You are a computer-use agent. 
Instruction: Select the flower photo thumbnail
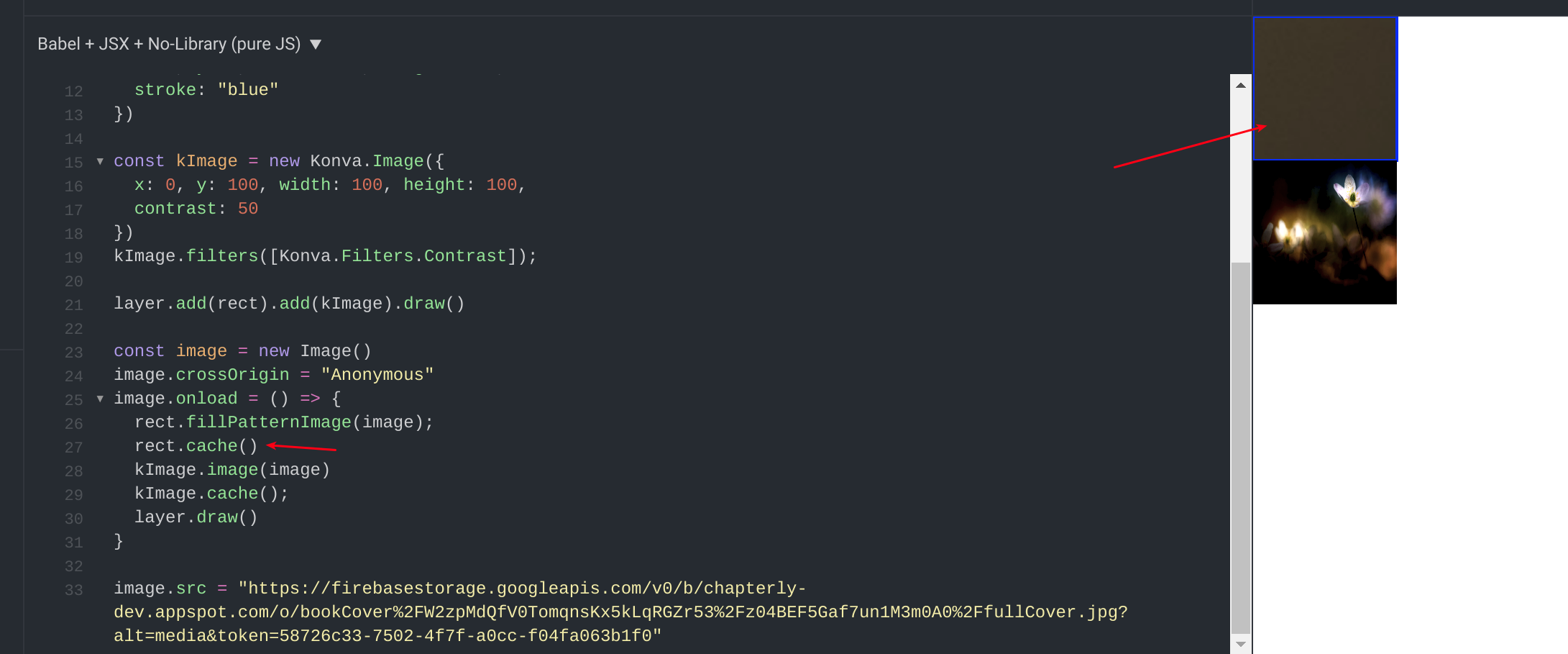[x=1324, y=232]
